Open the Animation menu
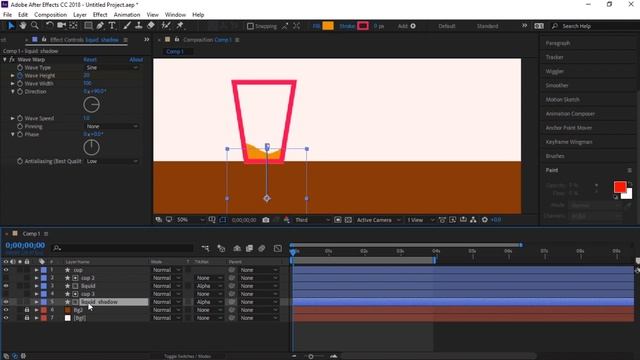 127,15
